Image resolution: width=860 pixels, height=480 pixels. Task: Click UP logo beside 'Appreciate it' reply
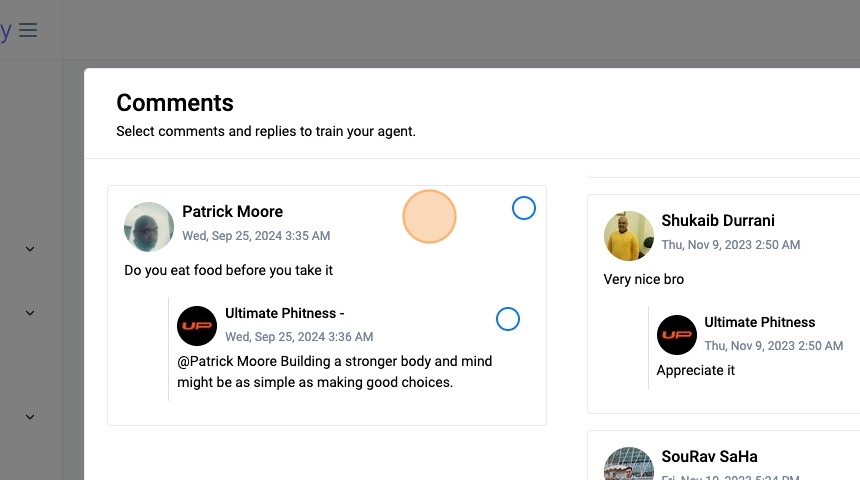pyautogui.click(x=677, y=335)
